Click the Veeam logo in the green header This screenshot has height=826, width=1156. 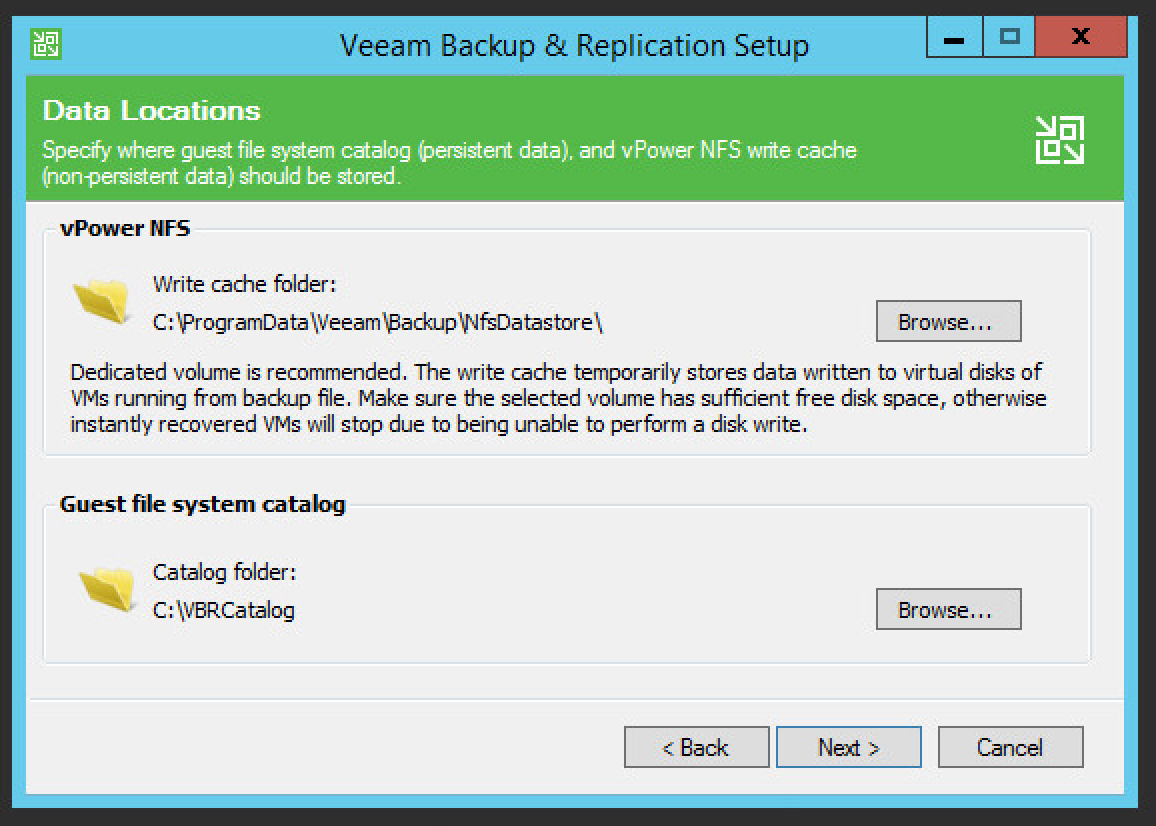click(1059, 140)
